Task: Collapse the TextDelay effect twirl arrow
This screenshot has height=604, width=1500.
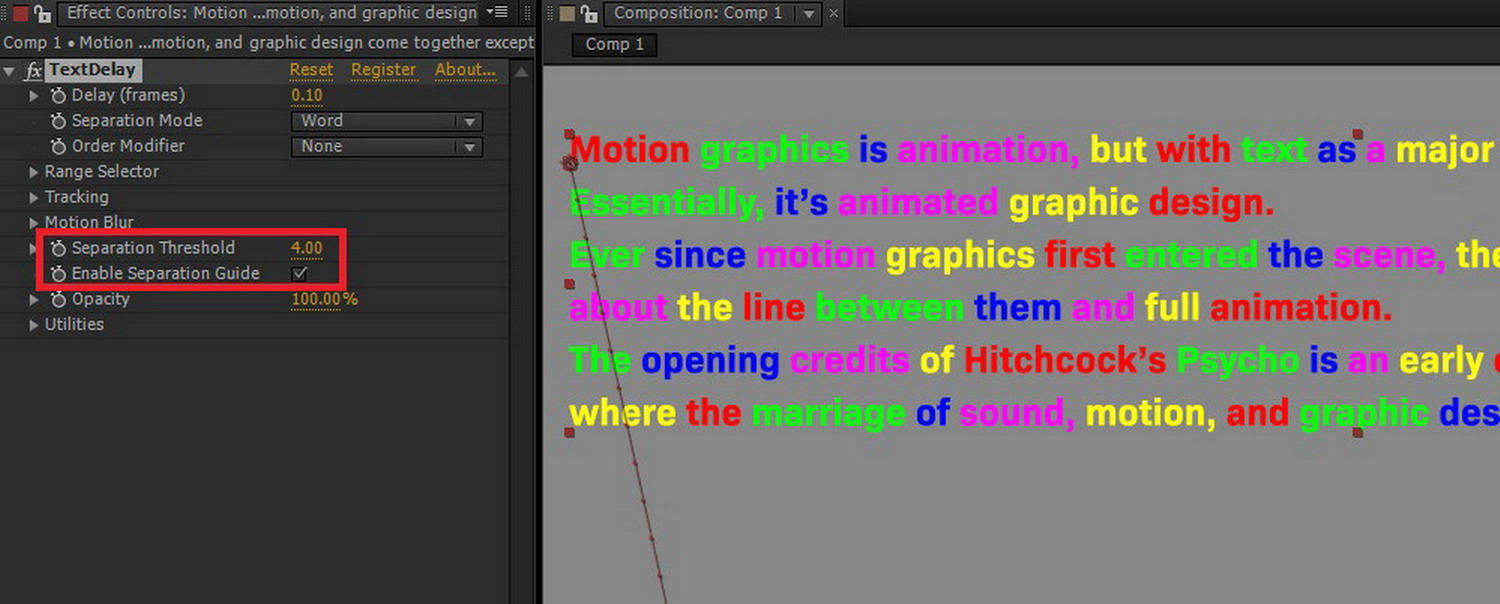Action: (10, 71)
